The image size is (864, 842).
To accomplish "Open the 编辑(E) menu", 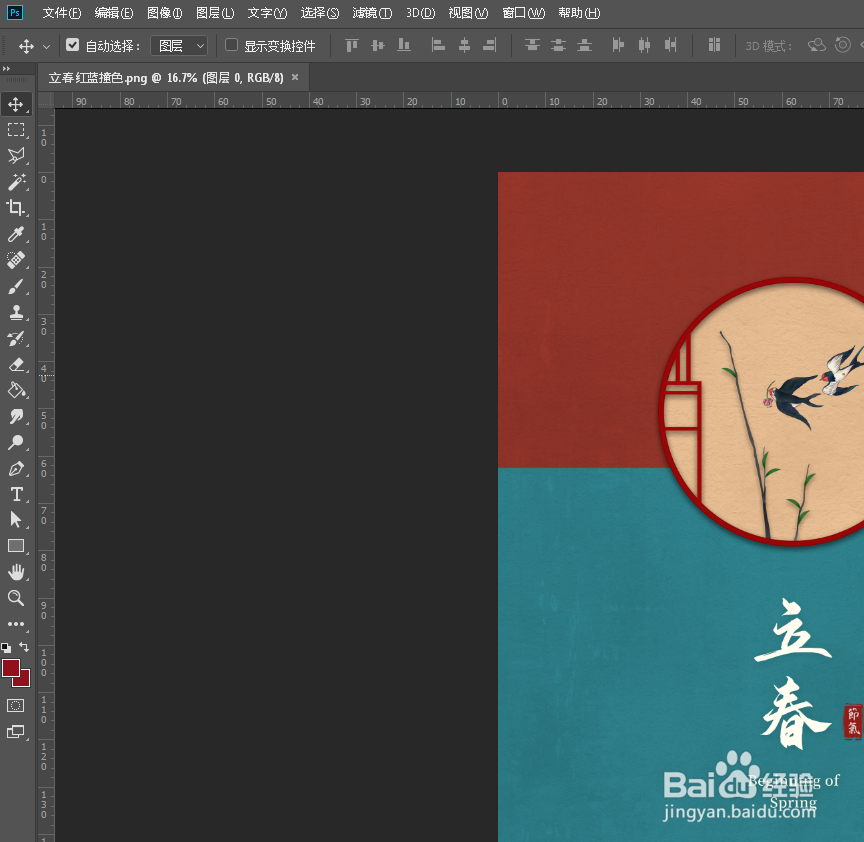I will pyautogui.click(x=114, y=13).
